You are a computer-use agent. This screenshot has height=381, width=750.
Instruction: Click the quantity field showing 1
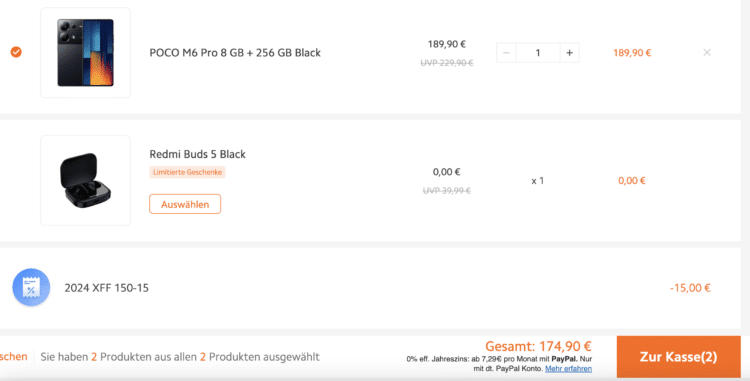pyautogui.click(x=538, y=53)
